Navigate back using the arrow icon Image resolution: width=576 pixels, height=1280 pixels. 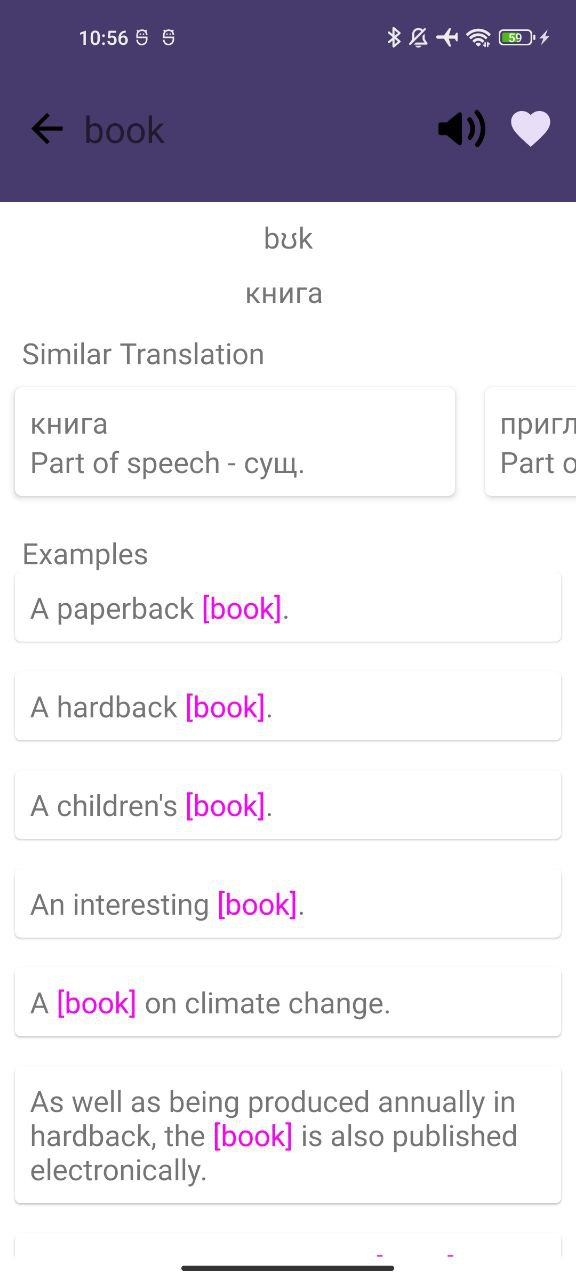[x=46, y=129]
